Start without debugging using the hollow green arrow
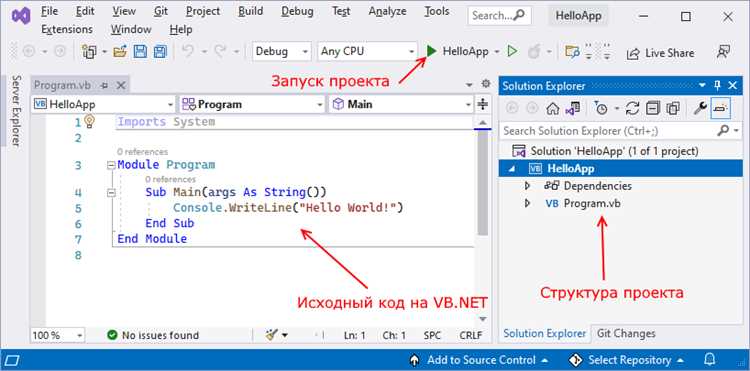Screen dimensions: 750x371 pyautogui.click(x=512, y=51)
